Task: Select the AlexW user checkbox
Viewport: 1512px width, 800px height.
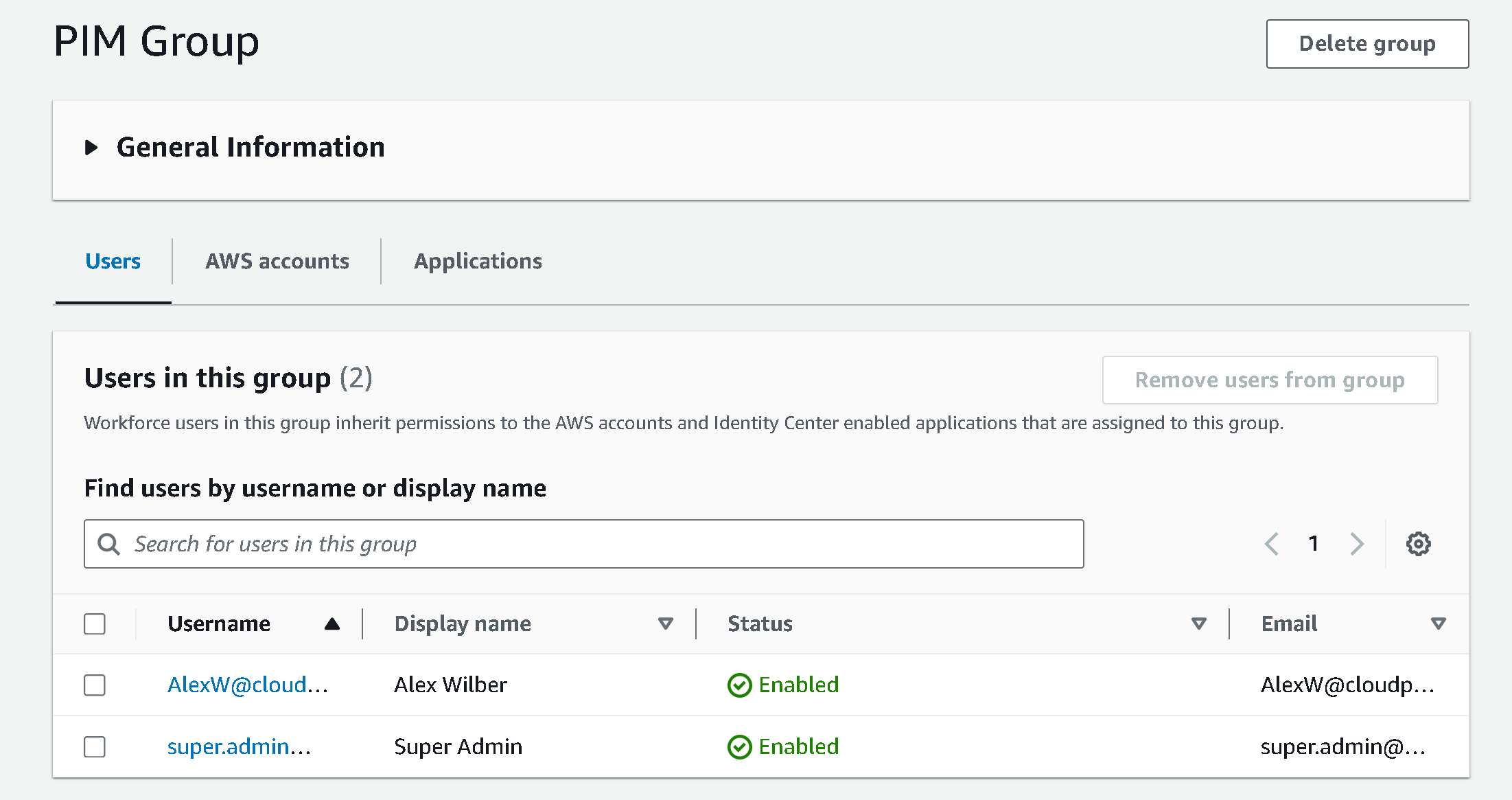Action: click(95, 685)
